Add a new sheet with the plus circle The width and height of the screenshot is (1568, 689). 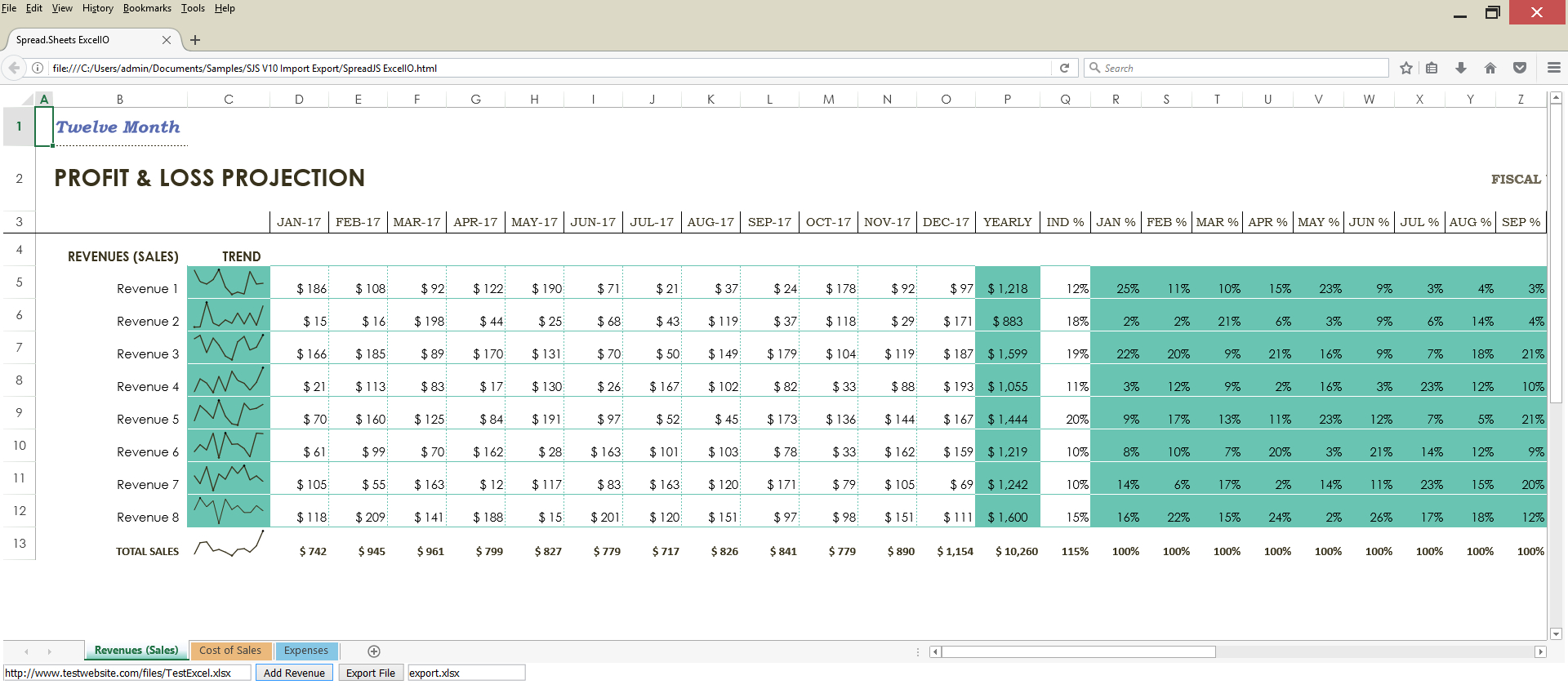coord(374,651)
